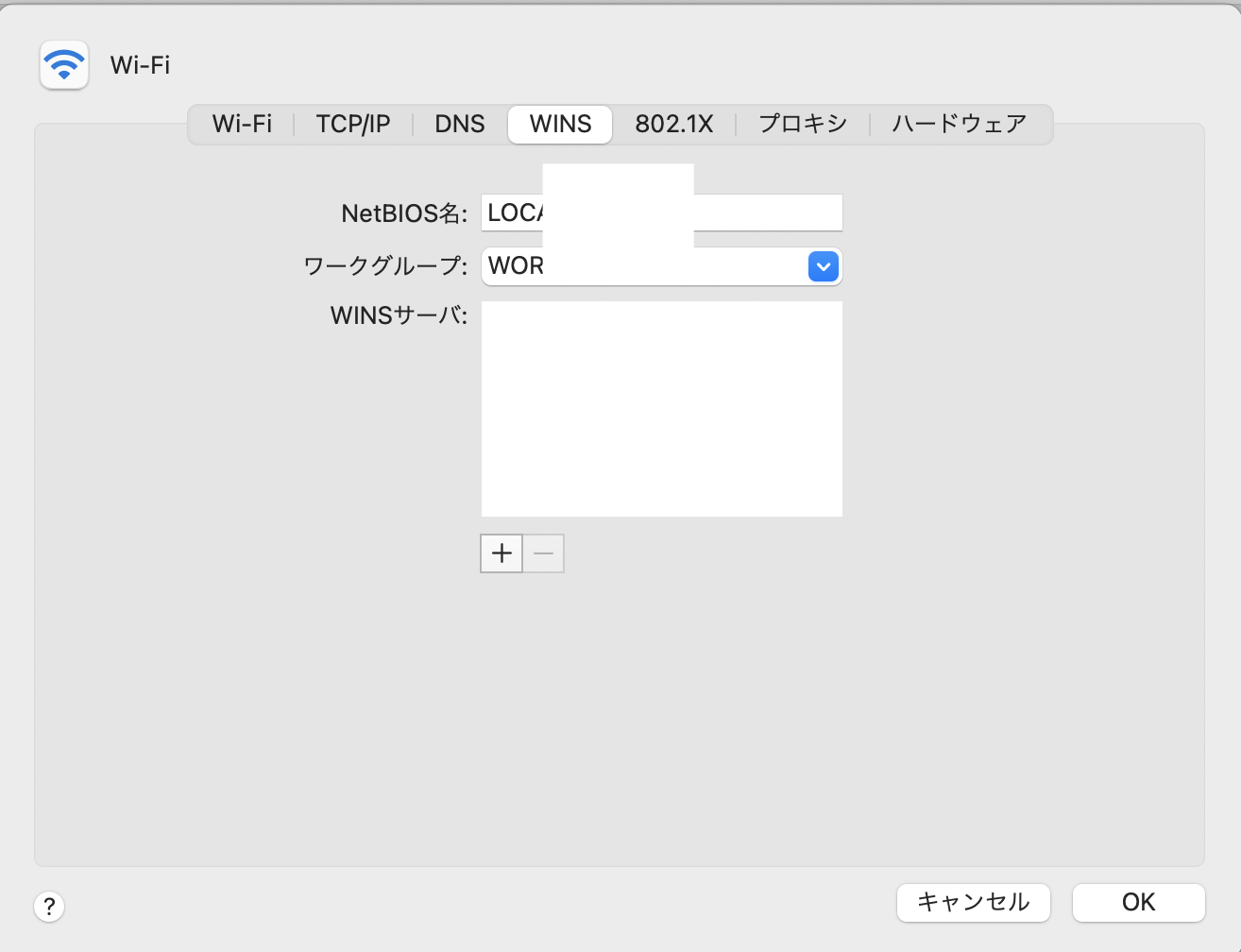
Task: Select the DNS tab
Action: tap(460, 124)
